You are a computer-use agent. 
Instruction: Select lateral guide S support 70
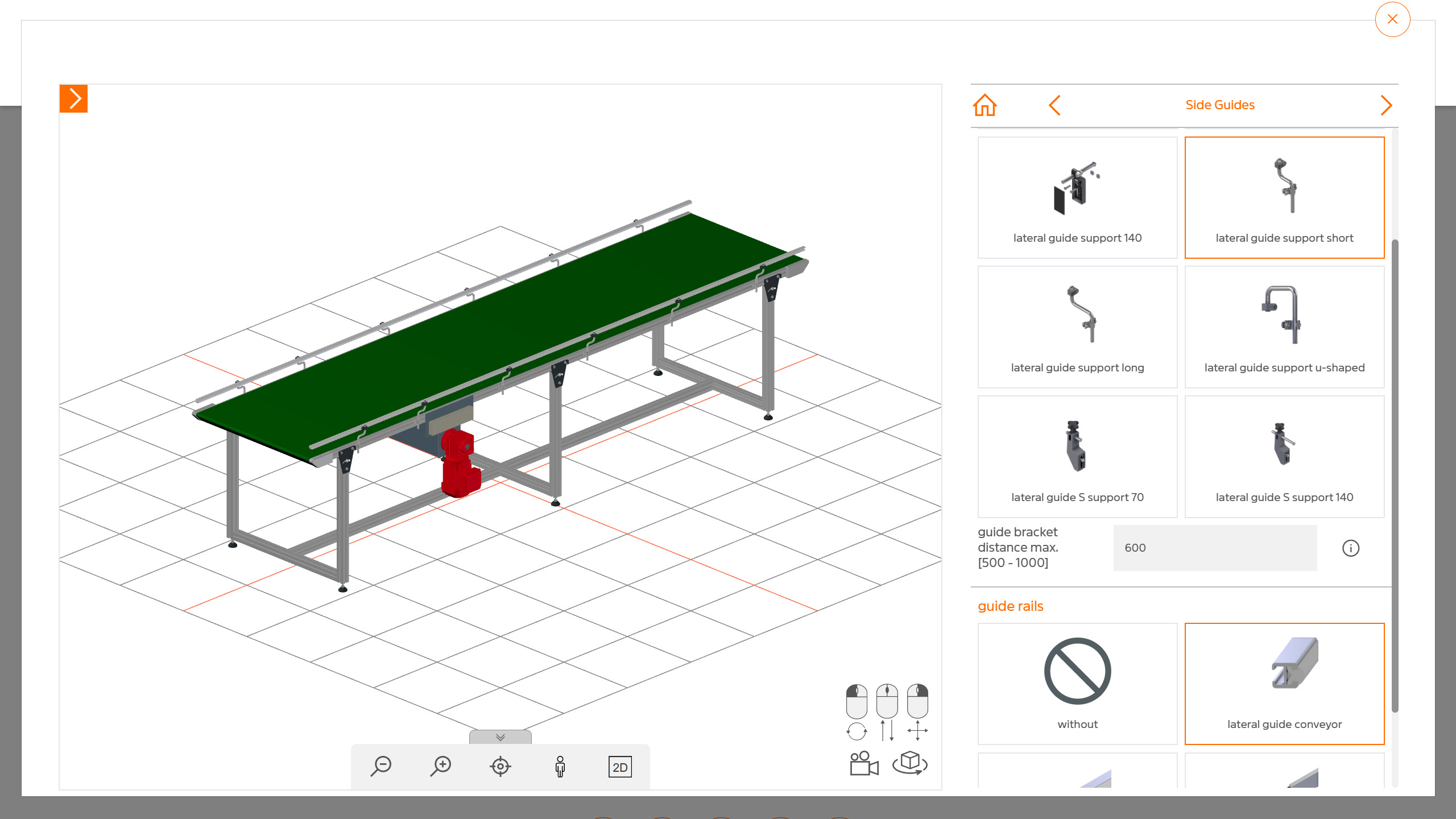(1077, 457)
